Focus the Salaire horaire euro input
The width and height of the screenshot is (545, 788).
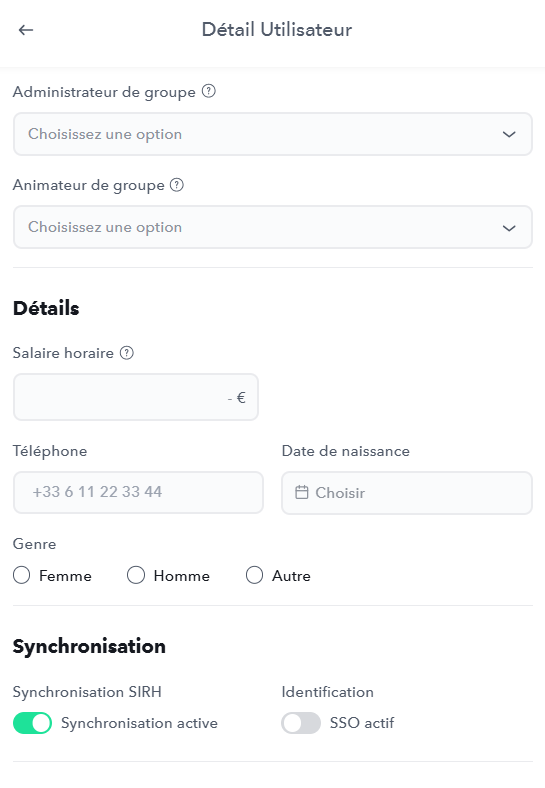click(136, 397)
